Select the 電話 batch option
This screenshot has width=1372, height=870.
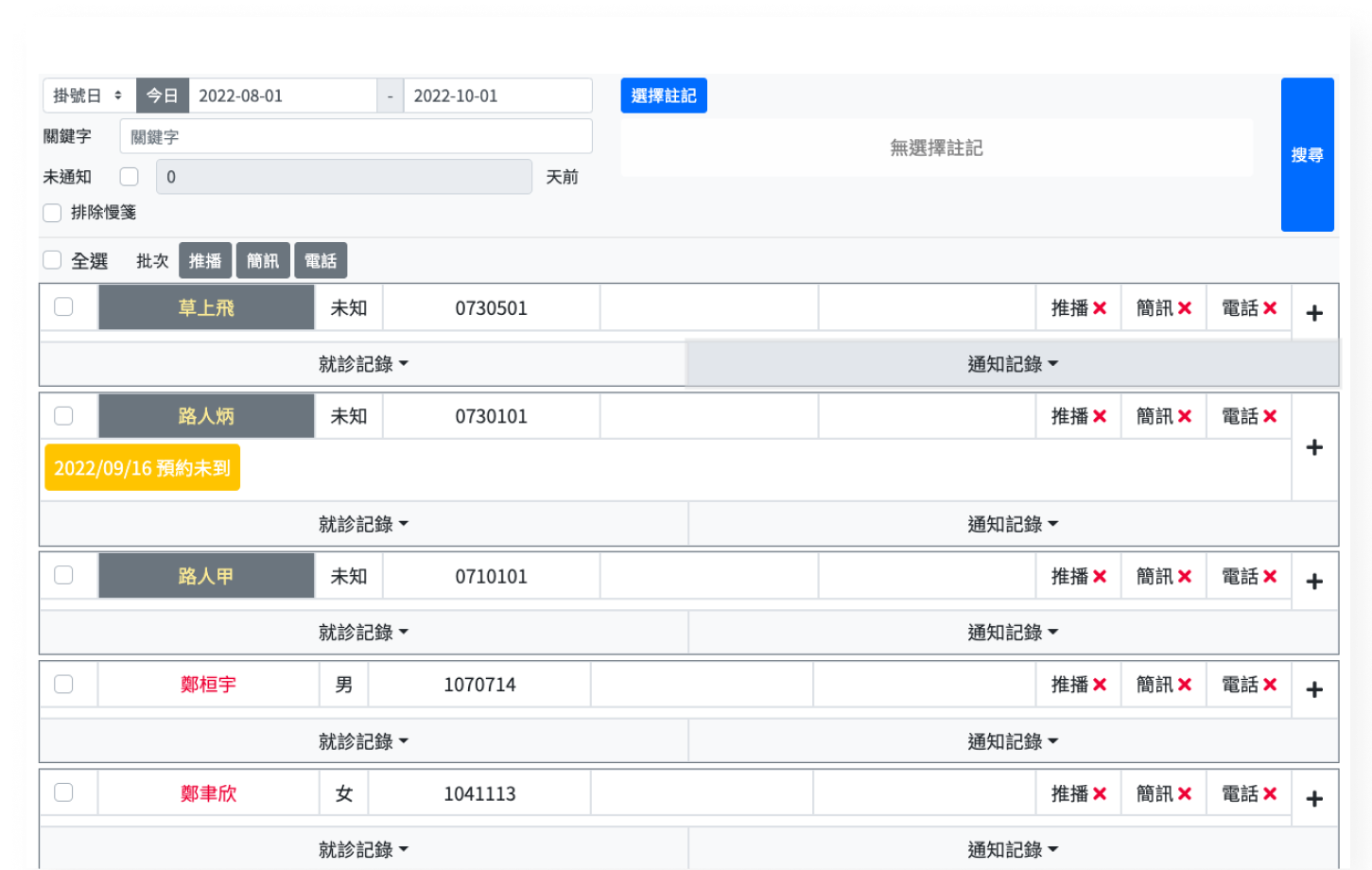pyautogui.click(x=321, y=261)
